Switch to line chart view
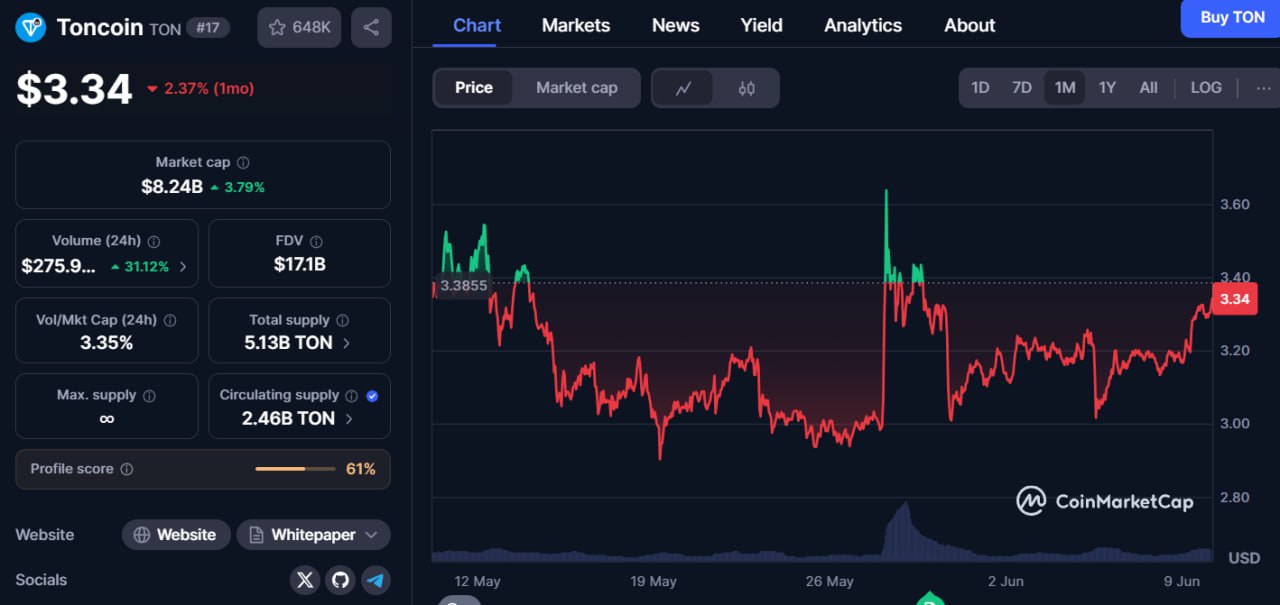This screenshot has width=1280, height=605. 683,88
